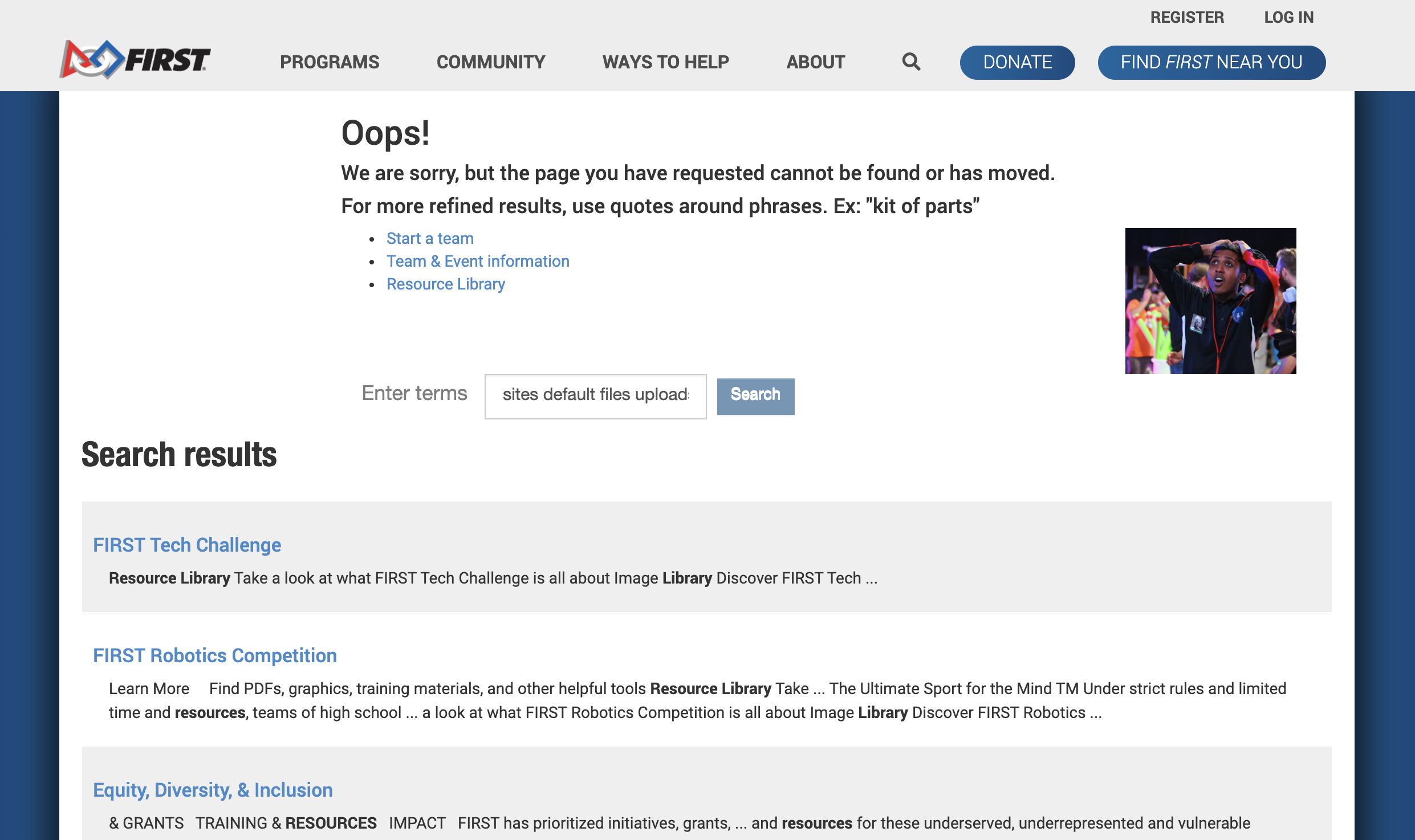Screen dimensions: 1415x840
Task: Click the FIND FIRST NEAR YOU button
Action: [x=1211, y=62]
